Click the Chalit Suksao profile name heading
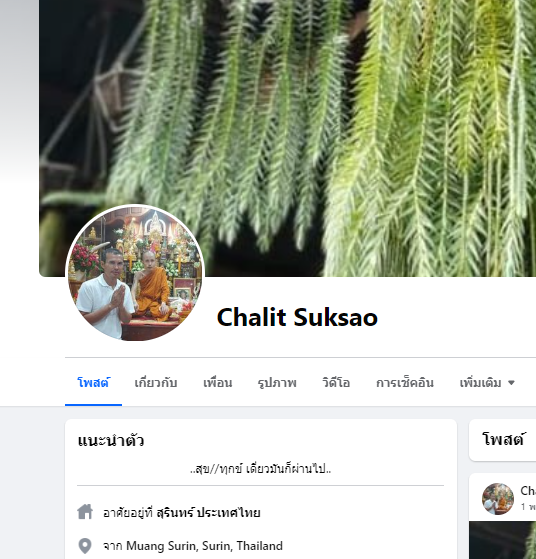This screenshot has width=536, height=559. click(x=297, y=317)
